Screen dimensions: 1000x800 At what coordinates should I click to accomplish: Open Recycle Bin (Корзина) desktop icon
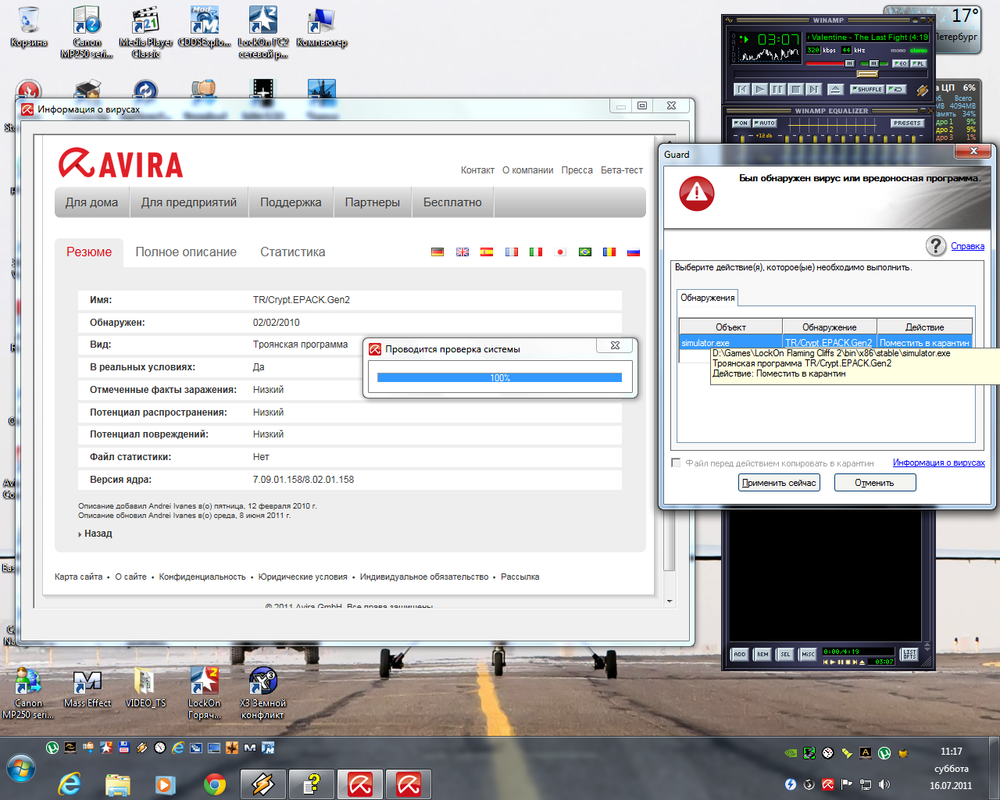point(29,21)
